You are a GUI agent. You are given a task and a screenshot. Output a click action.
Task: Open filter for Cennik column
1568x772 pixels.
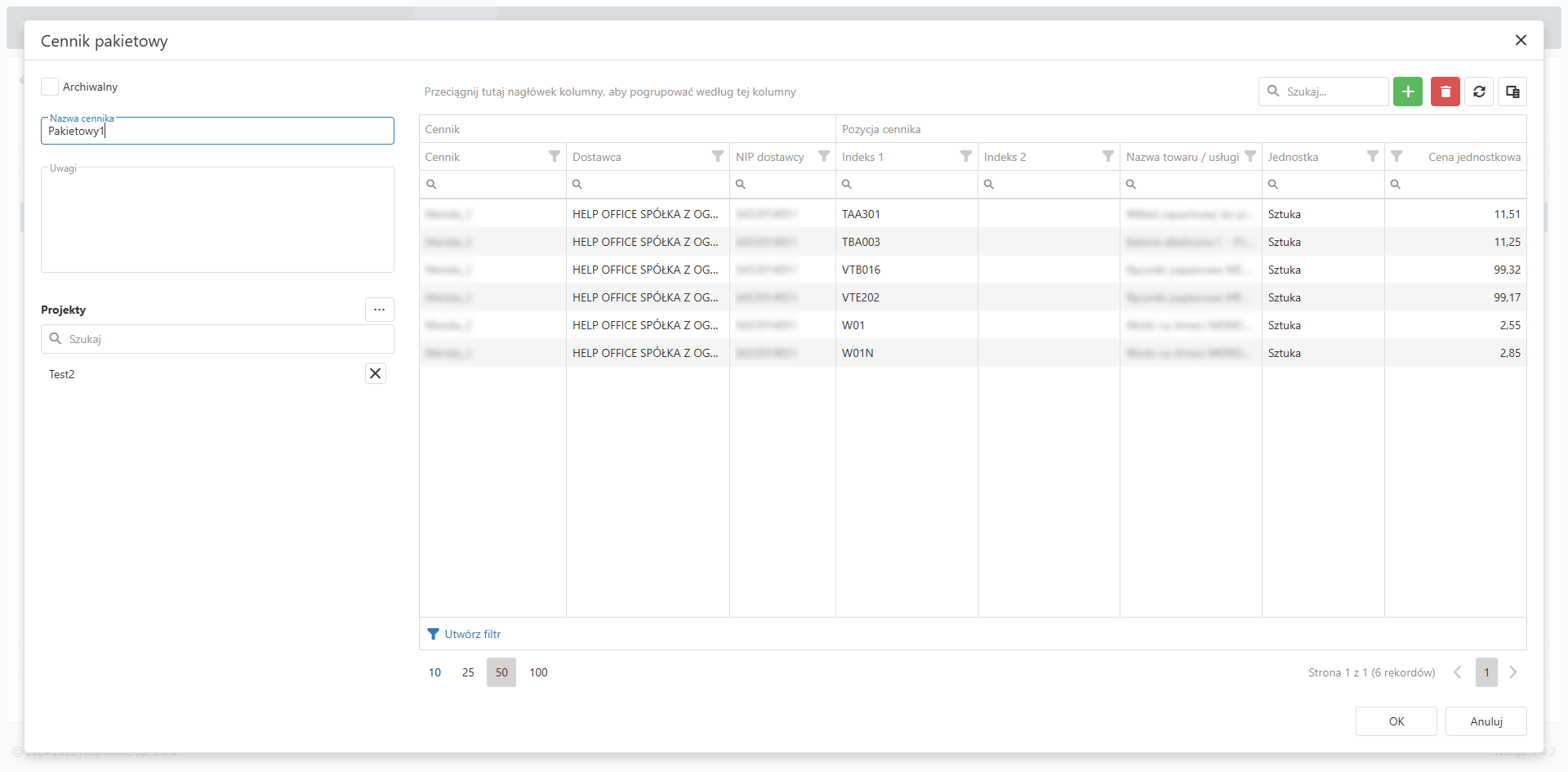tap(554, 156)
